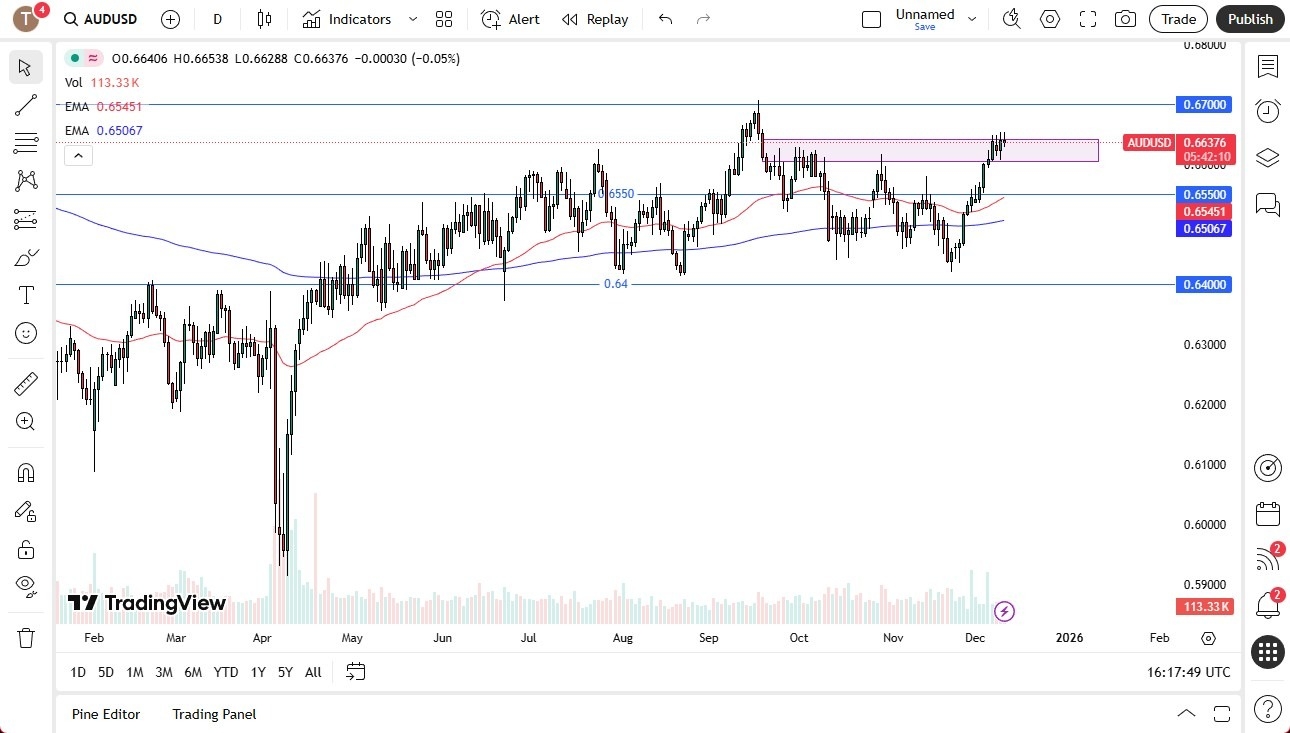Switch to the Trading Panel tab
This screenshot has height=733, width=1290.
213,714
